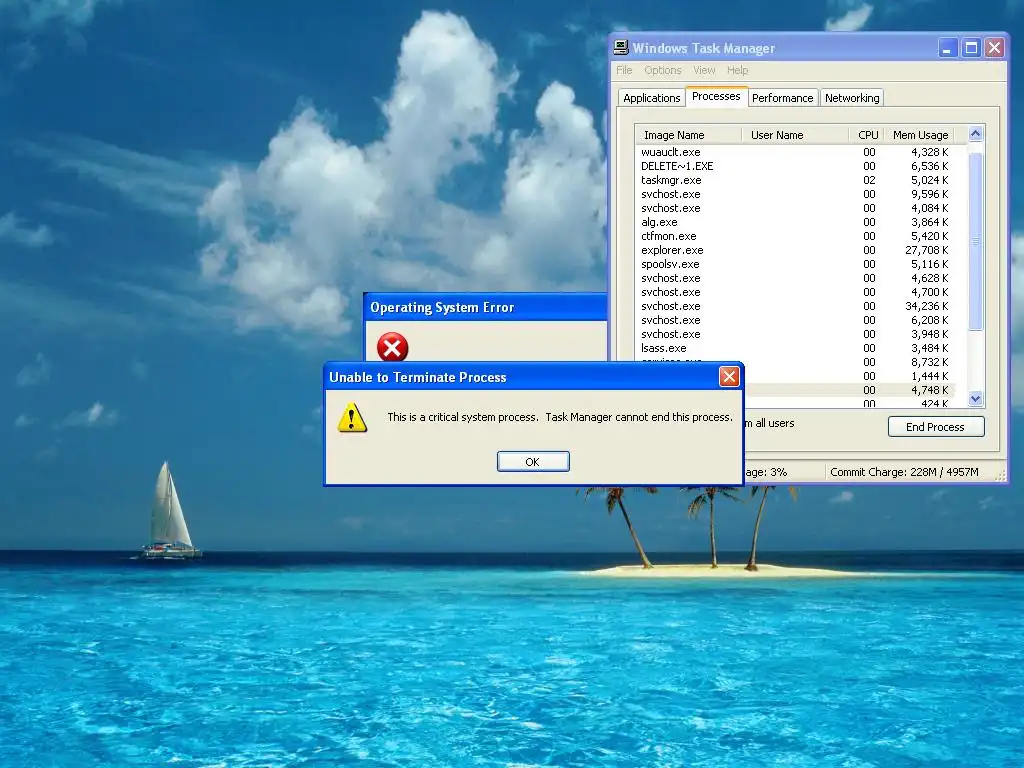Click the yellow warning icon in the dialog

click(x=352, y=418)
